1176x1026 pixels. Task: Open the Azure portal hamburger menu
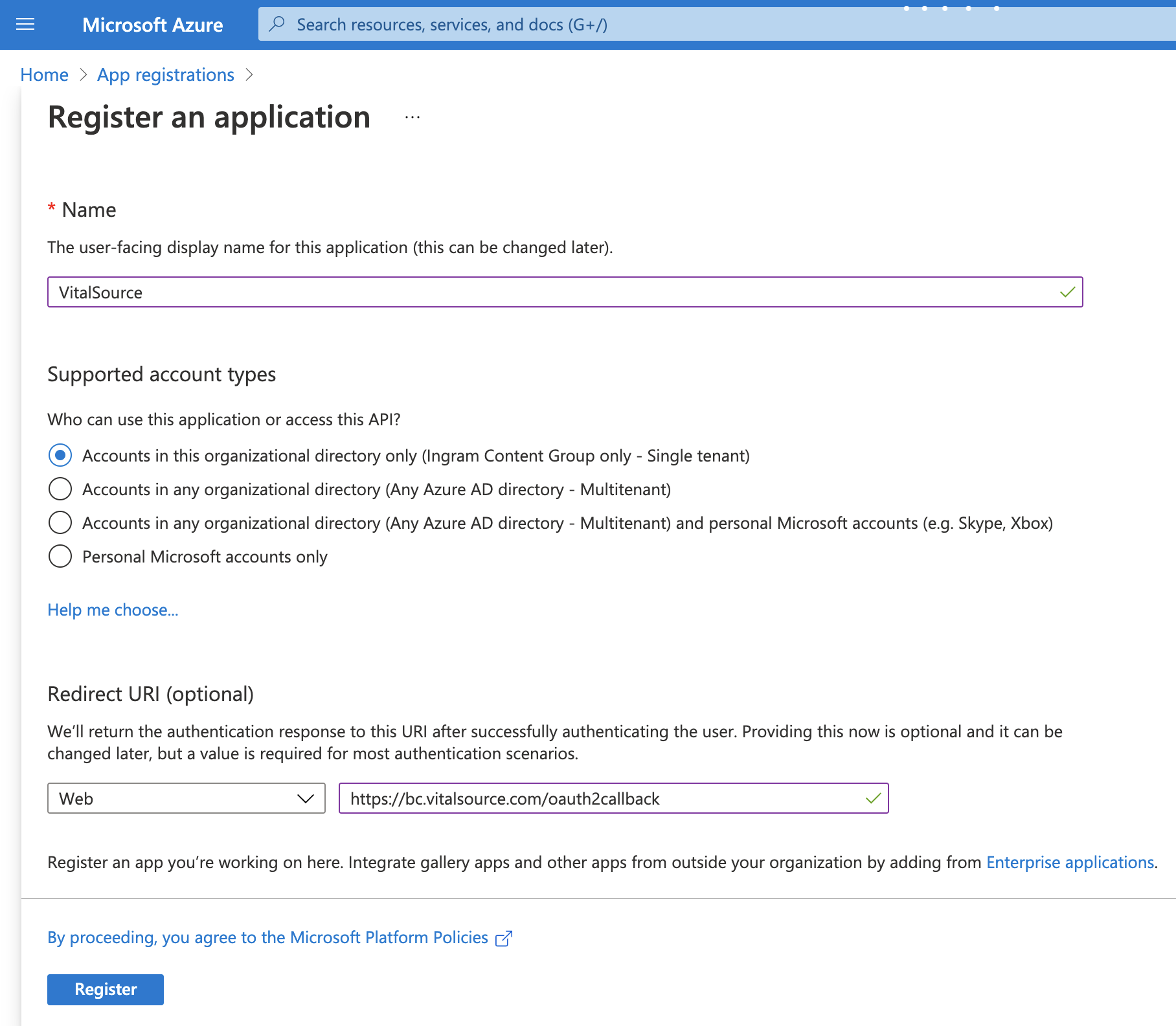click(x=25, y=25)
